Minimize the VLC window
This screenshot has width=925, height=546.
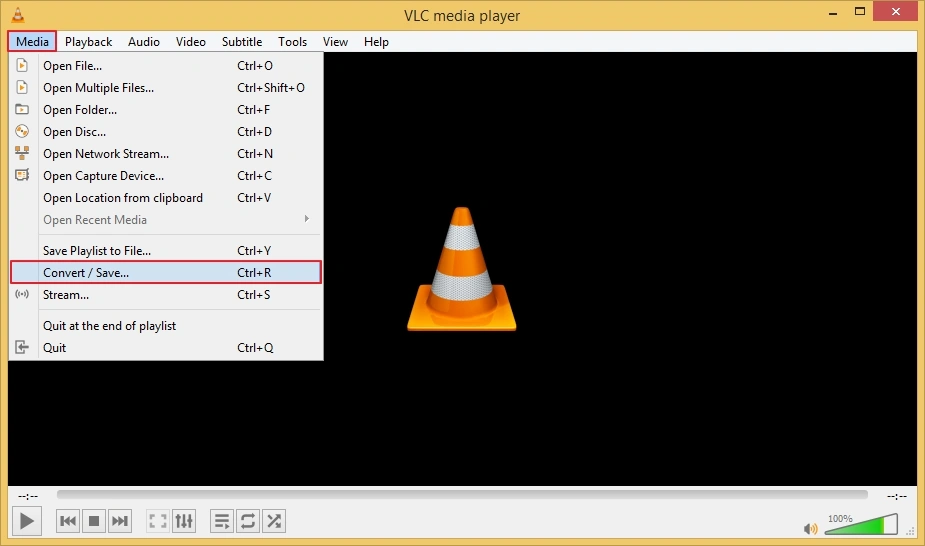pyautogui.click(x=833, y=13)
